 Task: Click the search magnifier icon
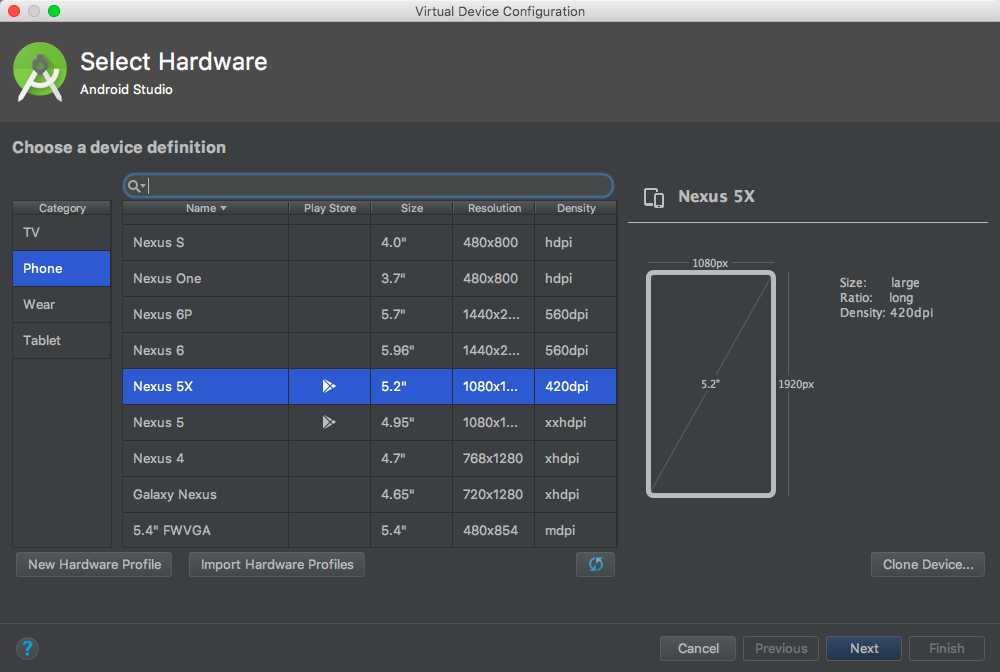point(135,186)
